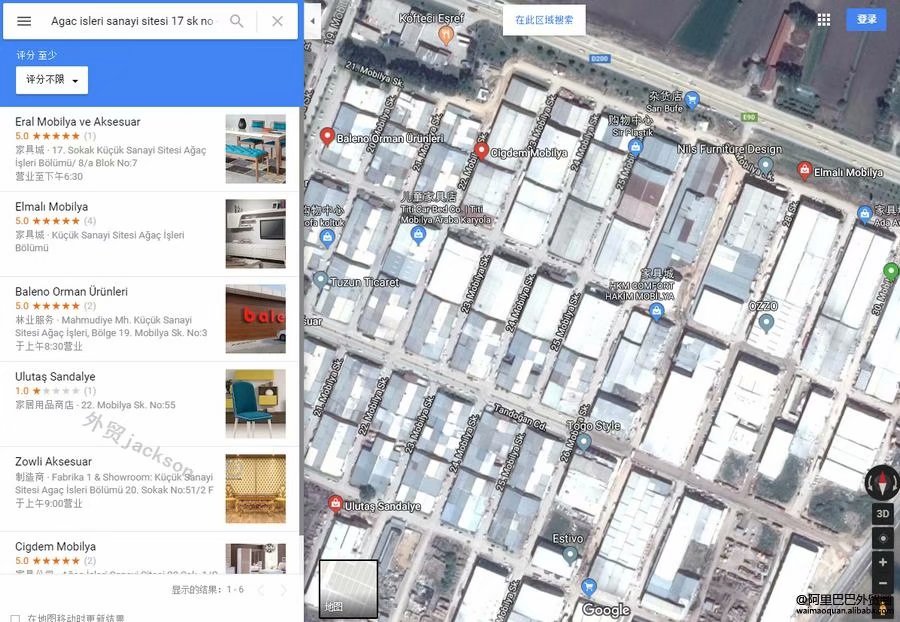Go to previous results page arrow
900x622 pixels.
(x=261, y=590)
